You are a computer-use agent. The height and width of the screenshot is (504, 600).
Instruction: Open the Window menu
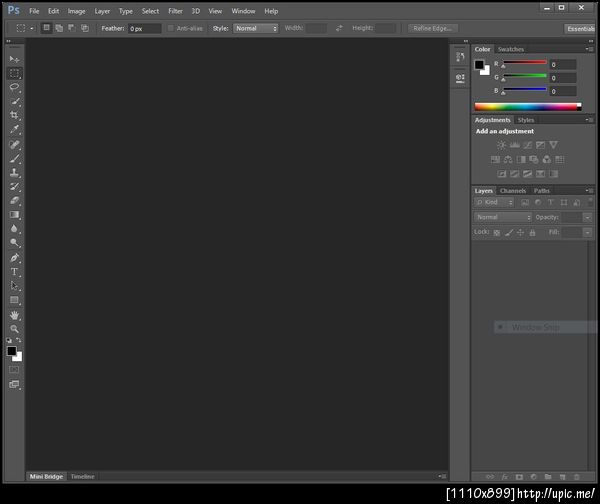[x=243, y=11]
